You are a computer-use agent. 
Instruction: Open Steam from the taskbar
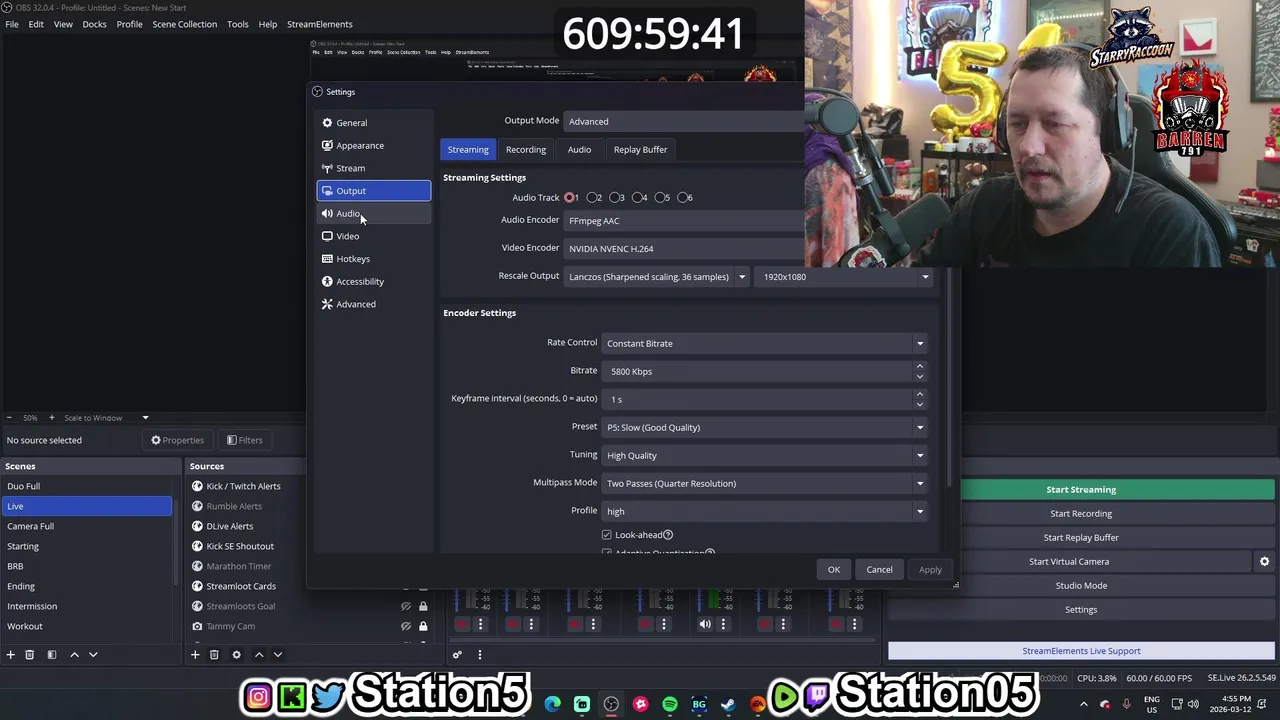(x=728, y=704)
